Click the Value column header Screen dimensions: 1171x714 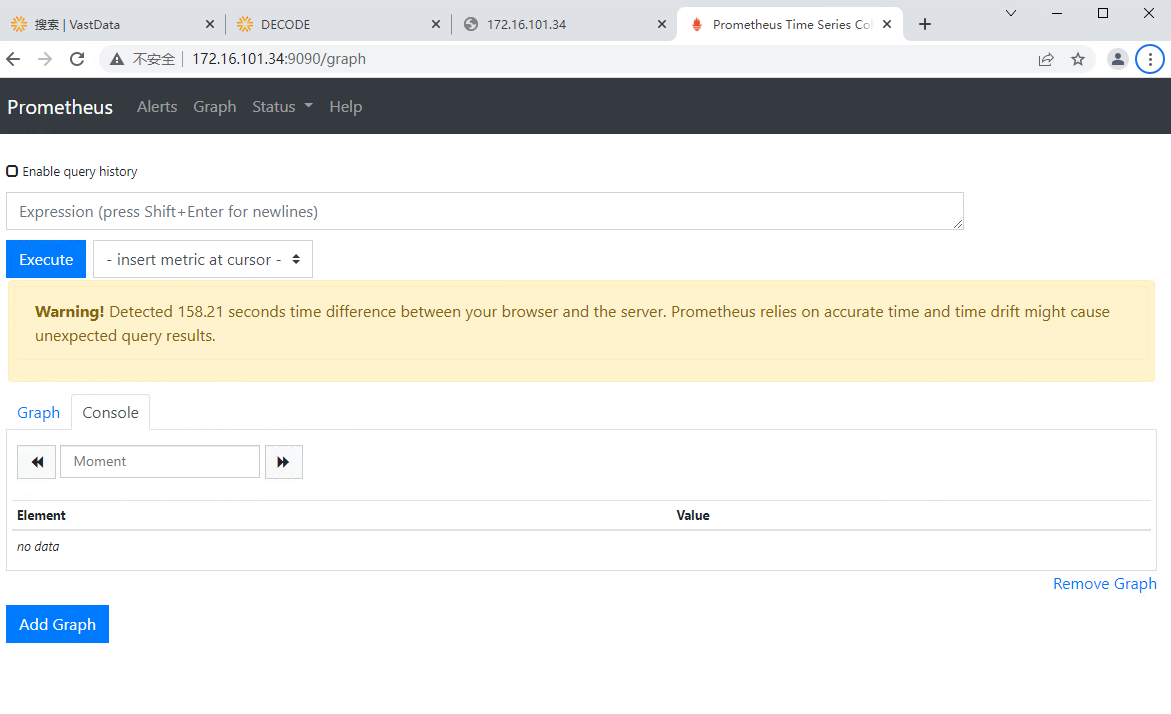click(x=693, y=515)
